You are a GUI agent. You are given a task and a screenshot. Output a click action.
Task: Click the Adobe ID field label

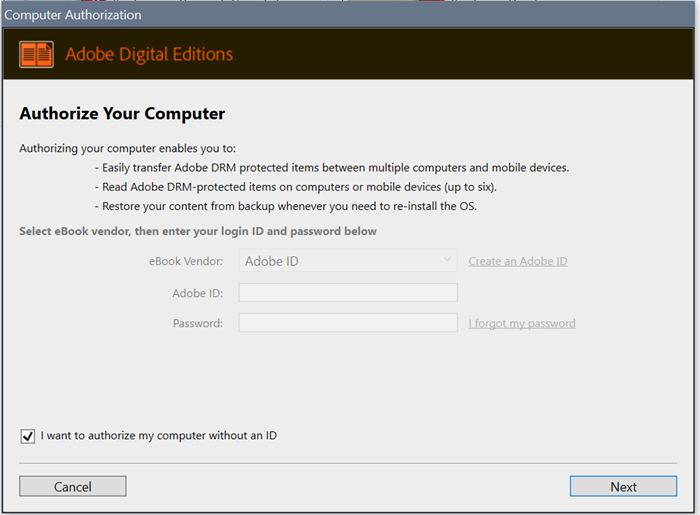[x=198, y=293]
